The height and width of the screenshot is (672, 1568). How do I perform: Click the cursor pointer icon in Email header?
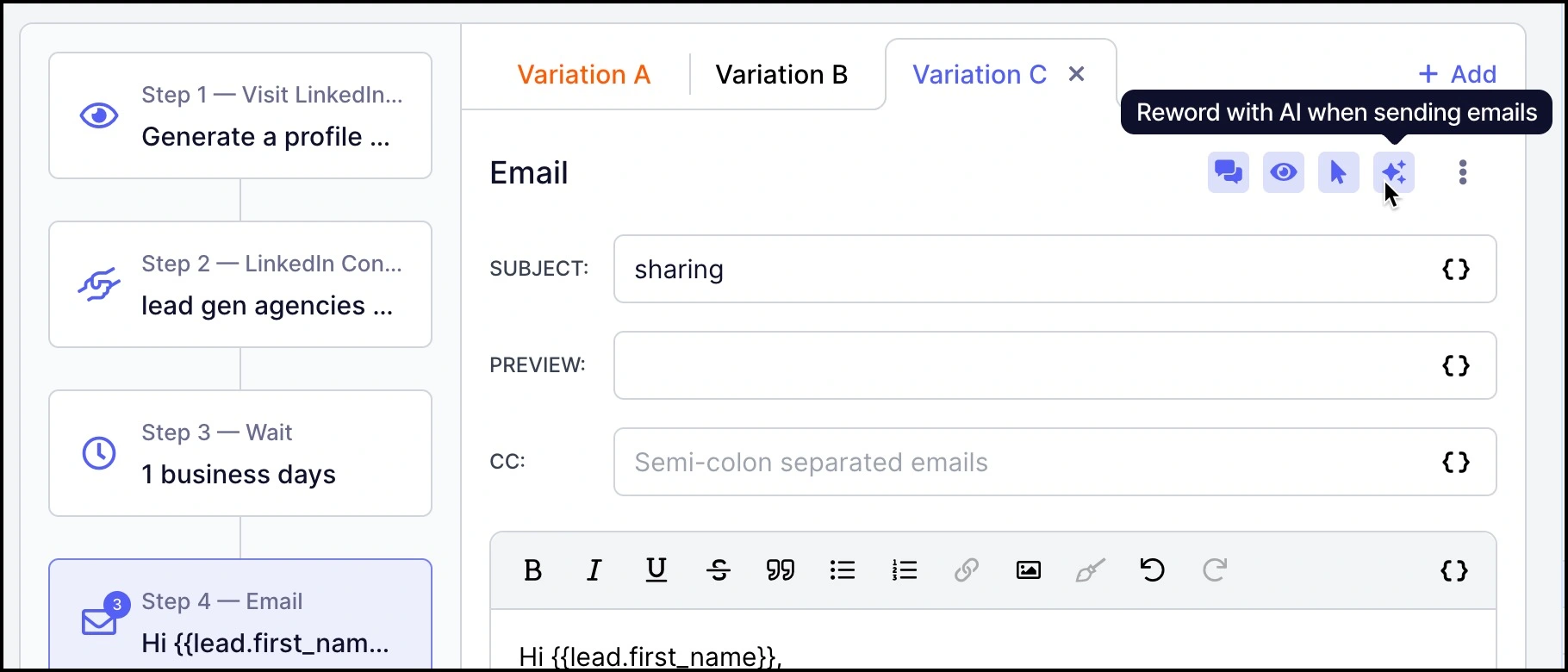click(1338, 172)
